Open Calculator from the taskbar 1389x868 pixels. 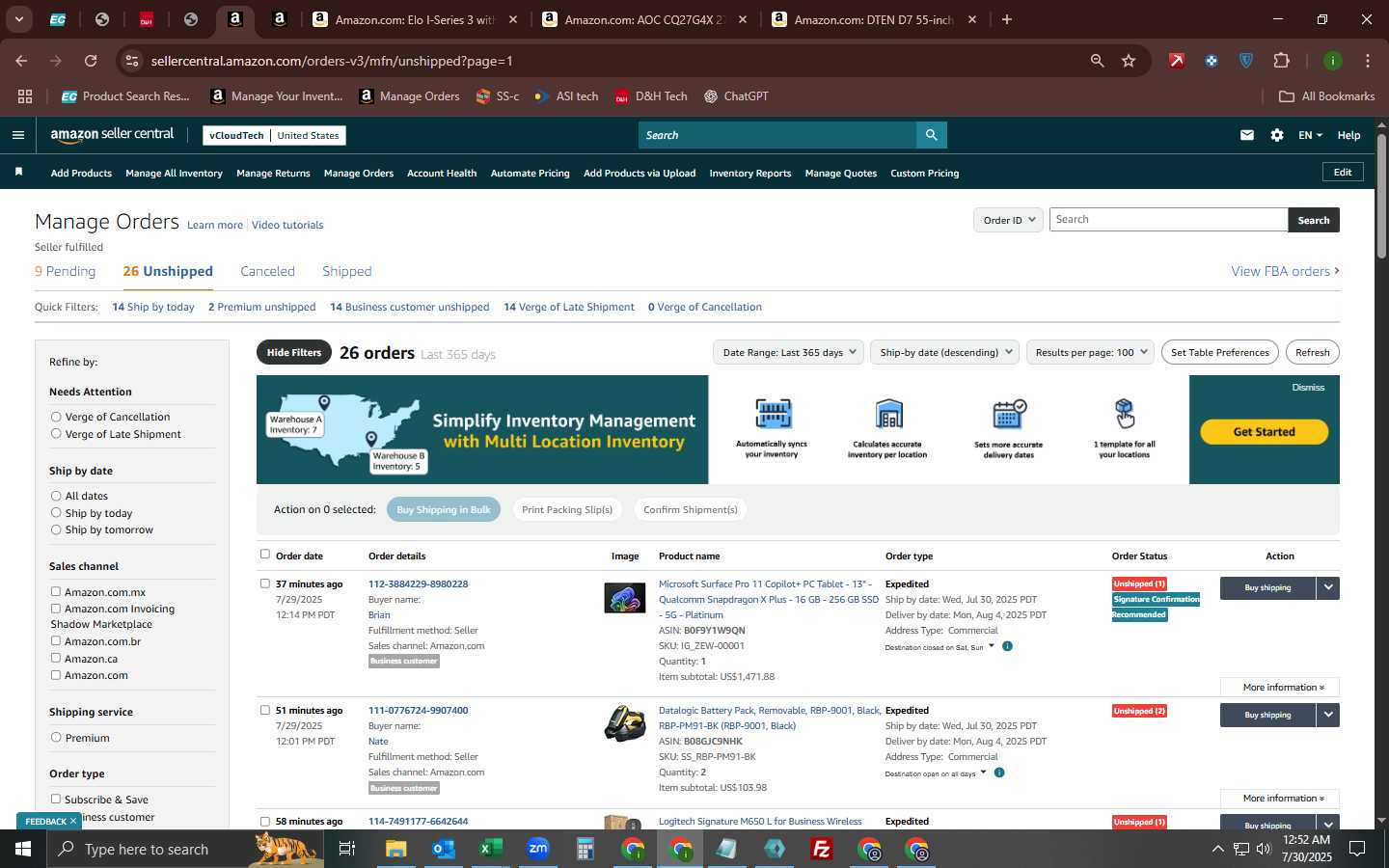click(x=586, y=849)
